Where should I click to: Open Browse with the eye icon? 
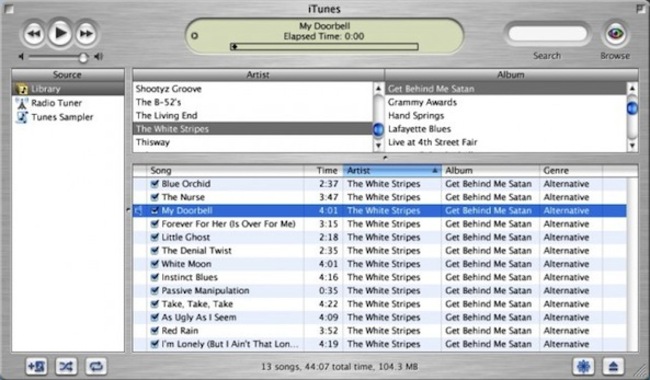(x=616, y=34)
